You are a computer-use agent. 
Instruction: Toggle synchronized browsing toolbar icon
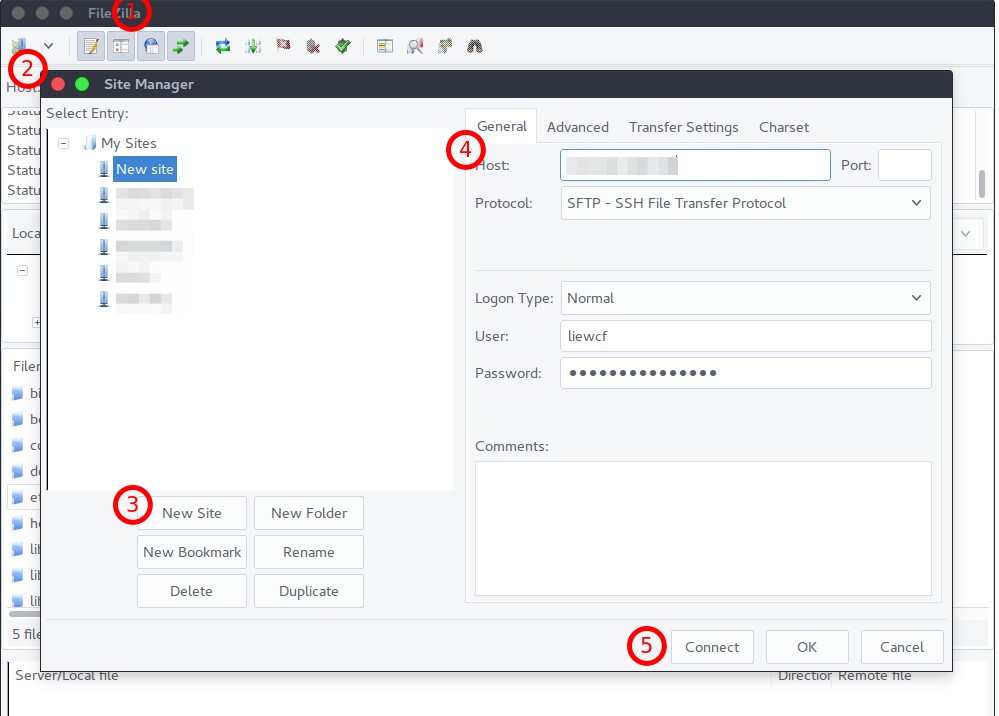coord(445,46)
